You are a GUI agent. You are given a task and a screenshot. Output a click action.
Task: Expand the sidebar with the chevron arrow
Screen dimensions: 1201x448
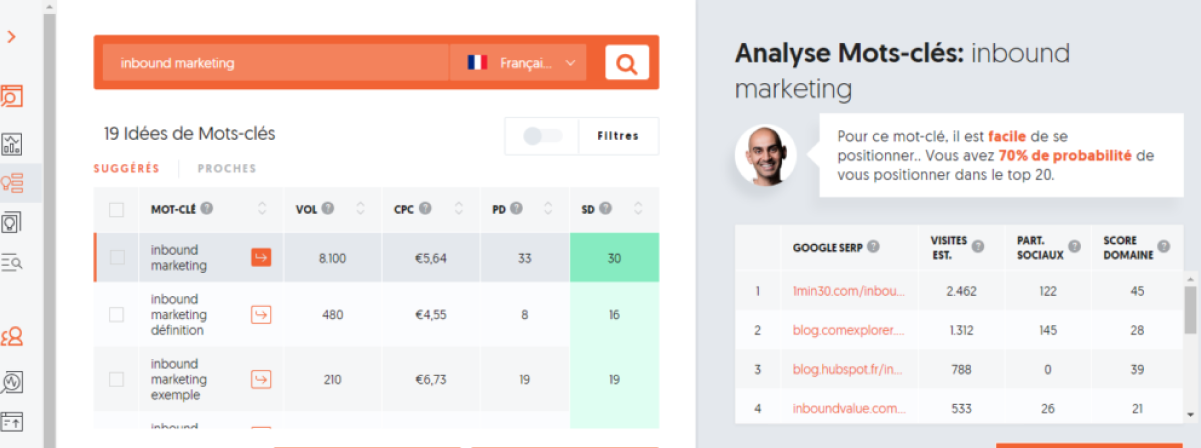click(x=12, y=37)
